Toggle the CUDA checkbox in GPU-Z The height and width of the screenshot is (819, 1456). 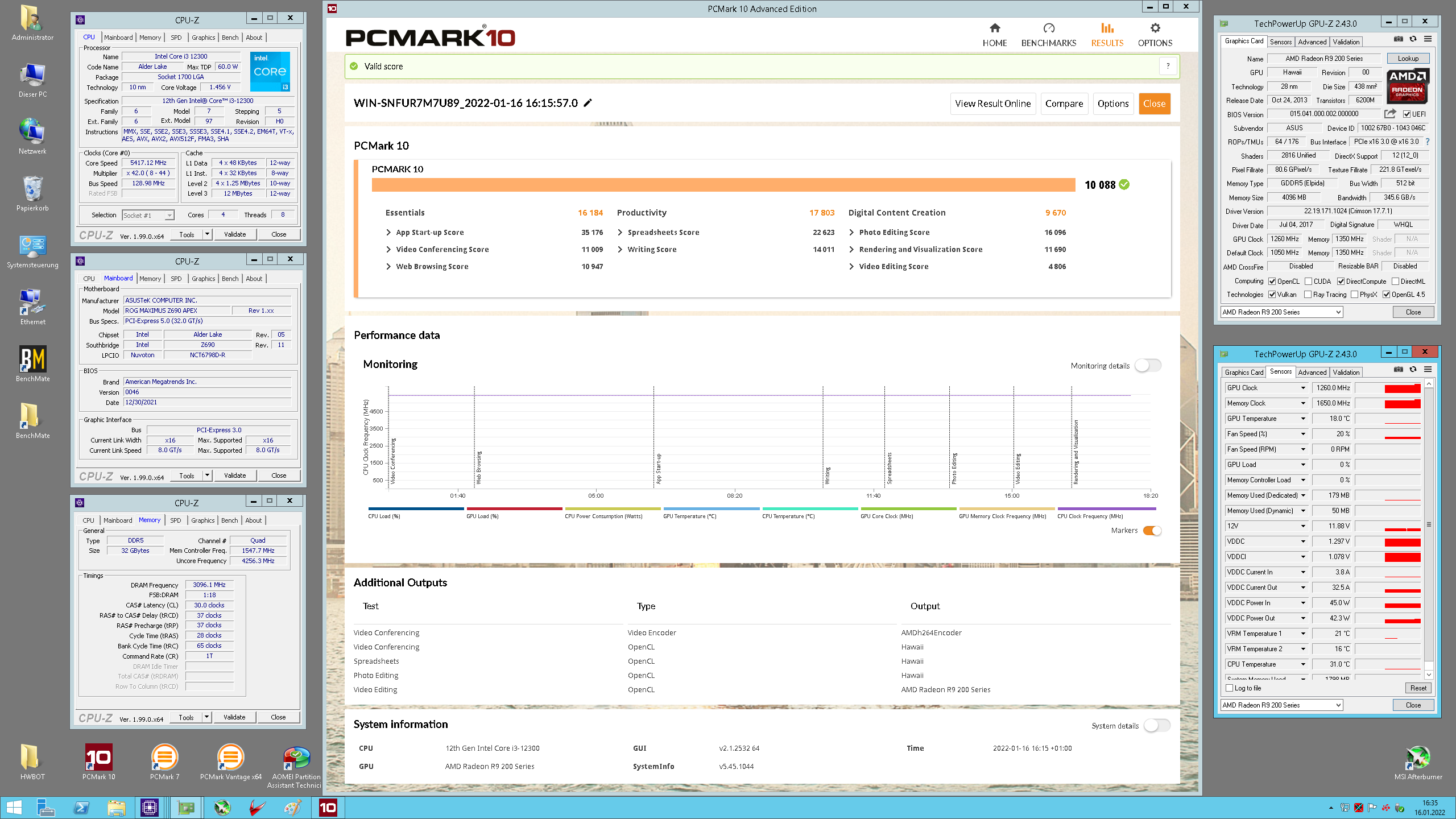point(1308,282)
